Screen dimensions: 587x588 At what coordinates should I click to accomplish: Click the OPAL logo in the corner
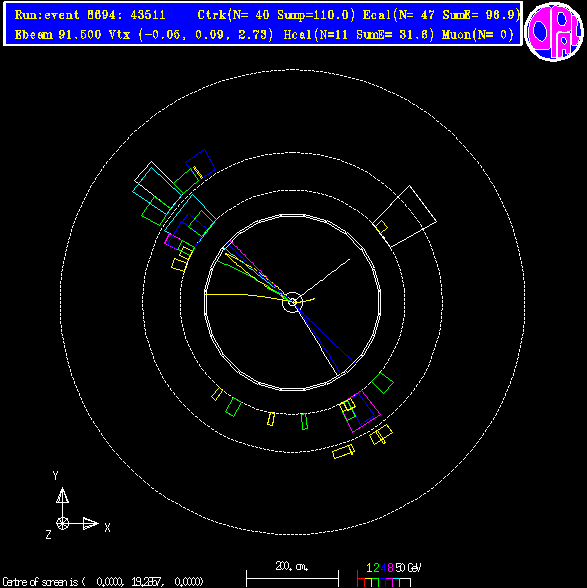[554, 32]
